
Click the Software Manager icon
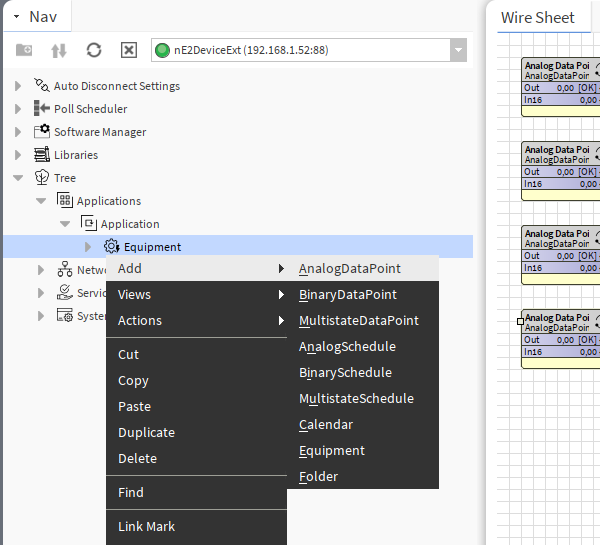(42, 131)
